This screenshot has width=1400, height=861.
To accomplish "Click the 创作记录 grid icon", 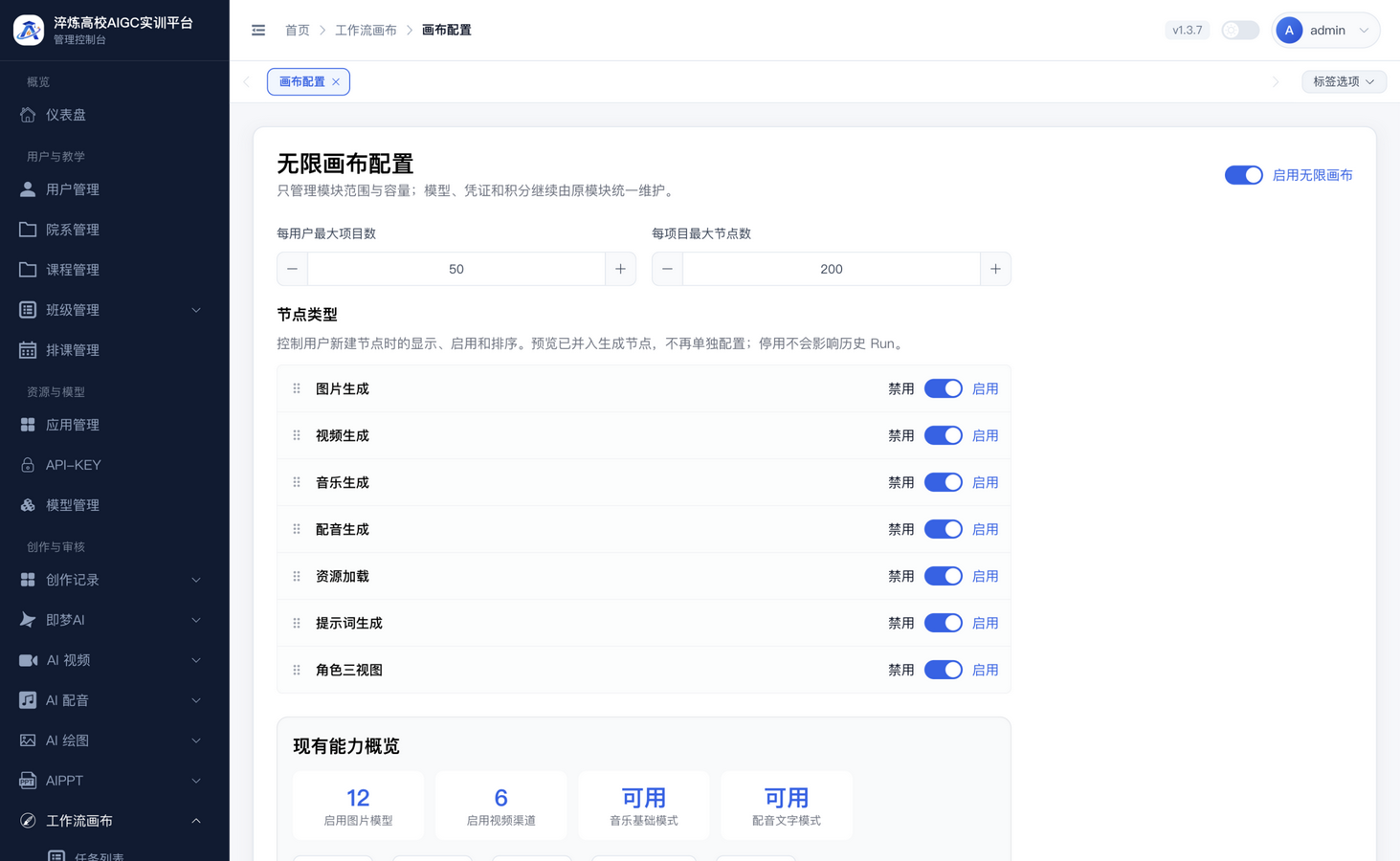I will 28,580.
